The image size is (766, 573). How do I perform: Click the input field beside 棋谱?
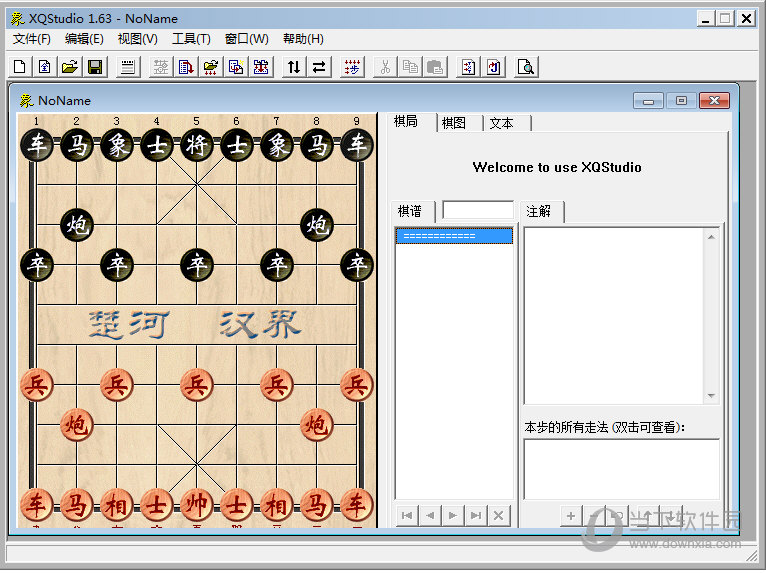(478, 210)
